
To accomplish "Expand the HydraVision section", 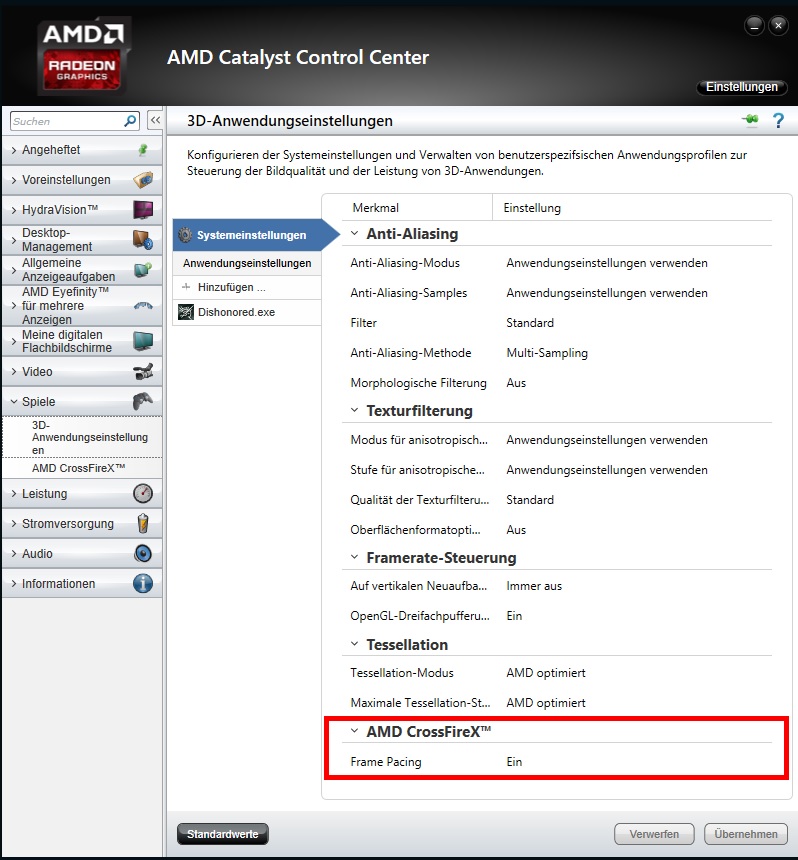I will pyautogui.click(x=14, y=210).
